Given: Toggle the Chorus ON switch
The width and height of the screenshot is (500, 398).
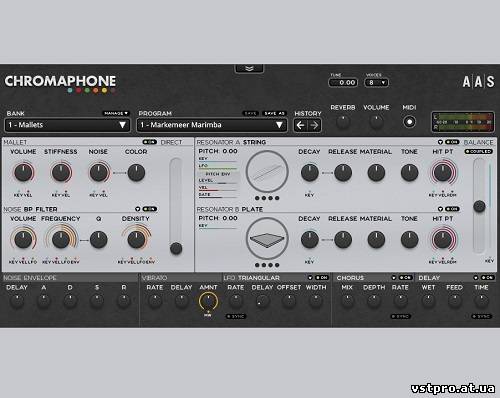Looking at the screenshot, I should pyautogui.click(x=406, y=278).
